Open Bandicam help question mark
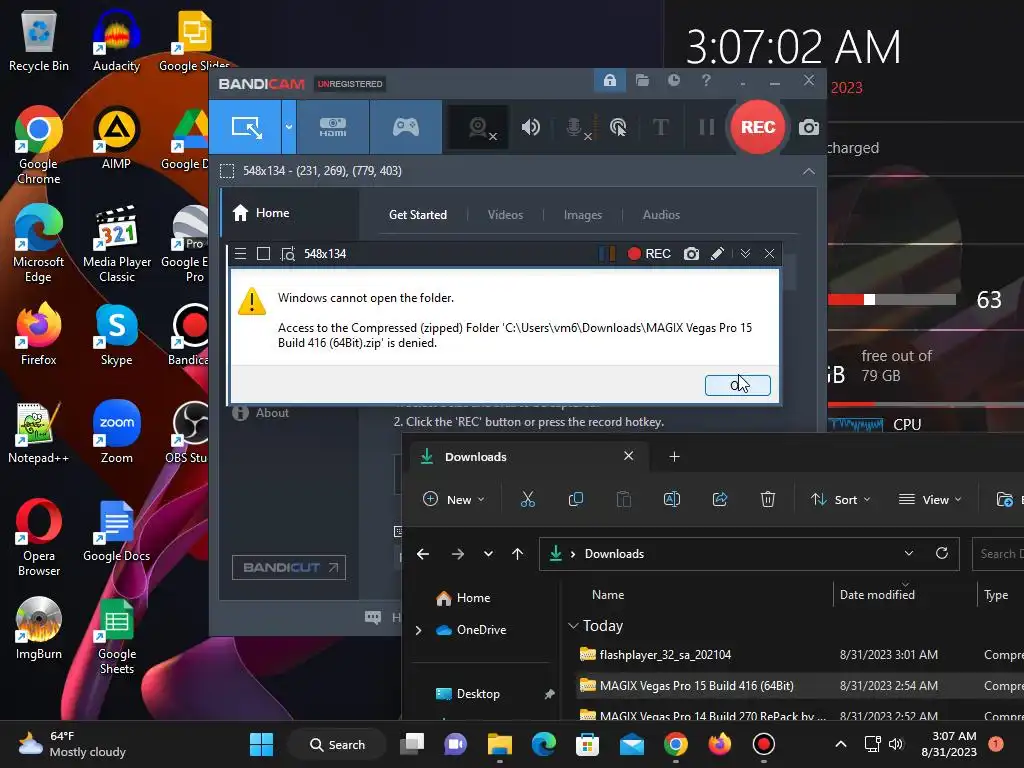 pos(706,80)
